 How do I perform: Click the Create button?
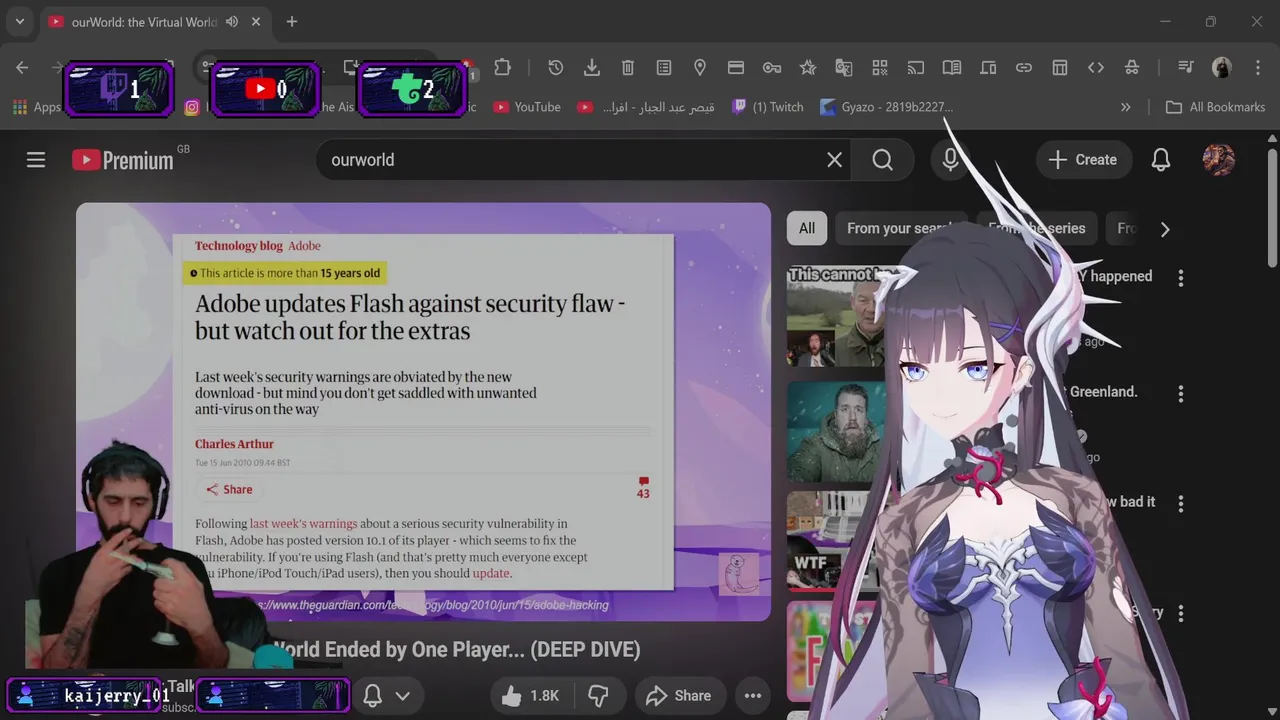click(1083, 160)
